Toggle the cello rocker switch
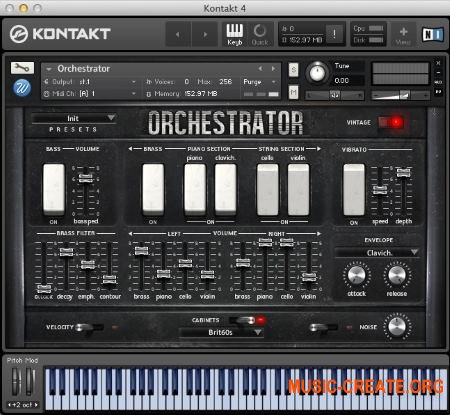This screenshot has height=415, width=450. (x=267, y=189)
